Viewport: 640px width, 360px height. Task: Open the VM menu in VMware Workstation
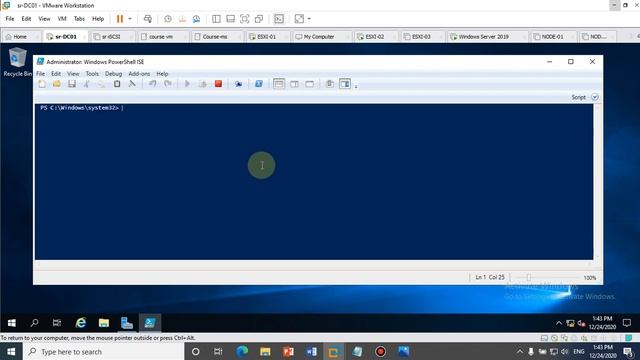[x=62, y=19]
